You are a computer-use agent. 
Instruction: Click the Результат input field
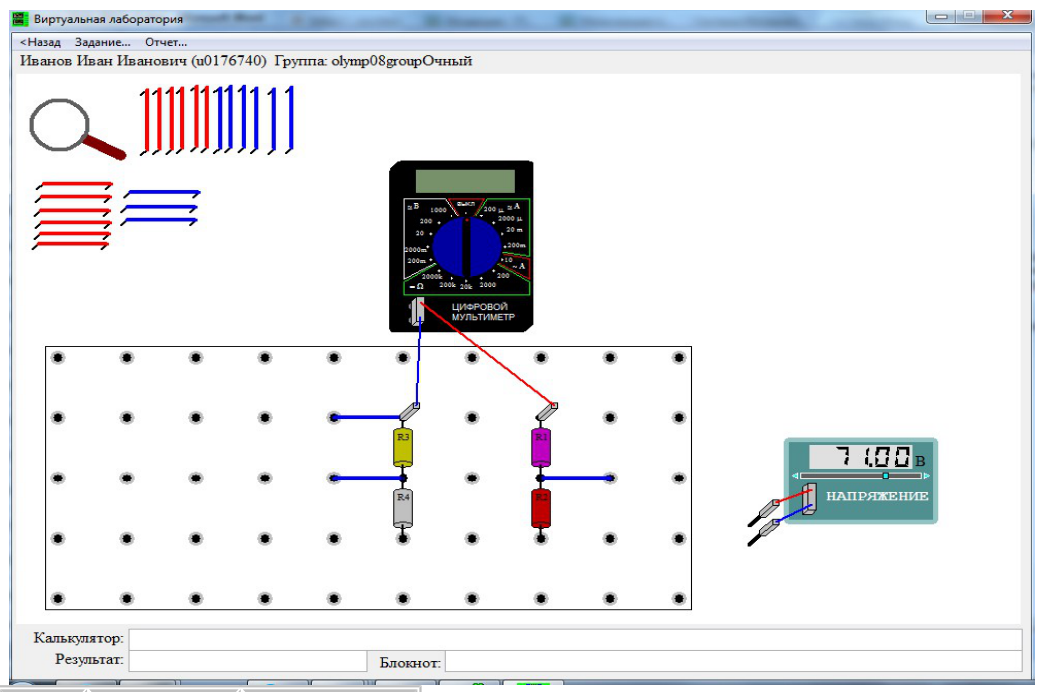(247, 661)
